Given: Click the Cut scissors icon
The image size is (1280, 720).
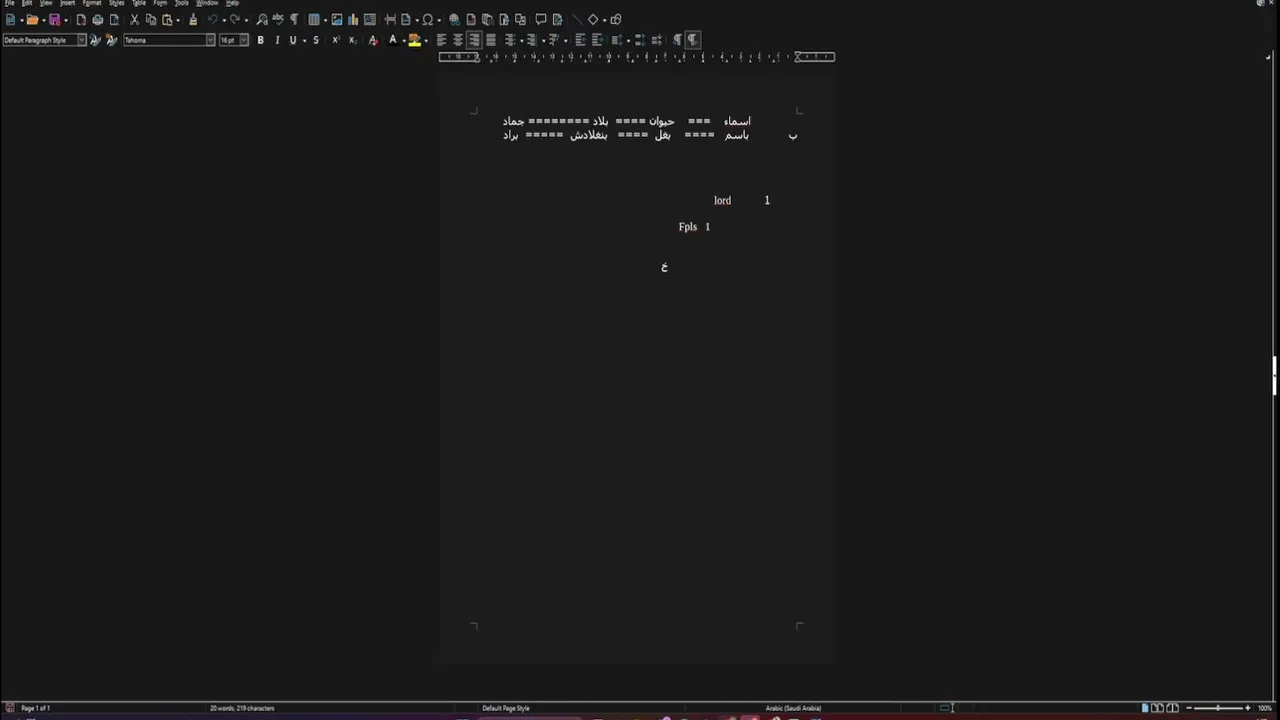Looking at the screenshot, I should click(134, 20).
